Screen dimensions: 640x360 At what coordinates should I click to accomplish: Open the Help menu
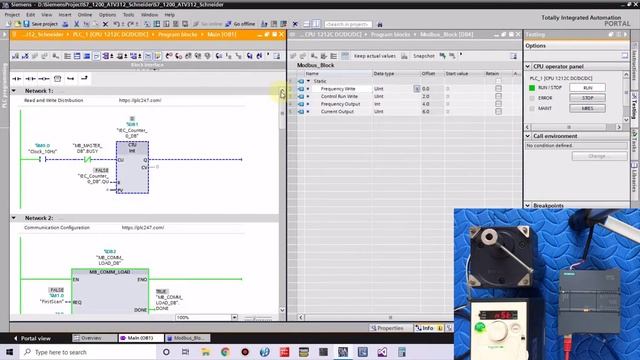click(x=169, y=14)
